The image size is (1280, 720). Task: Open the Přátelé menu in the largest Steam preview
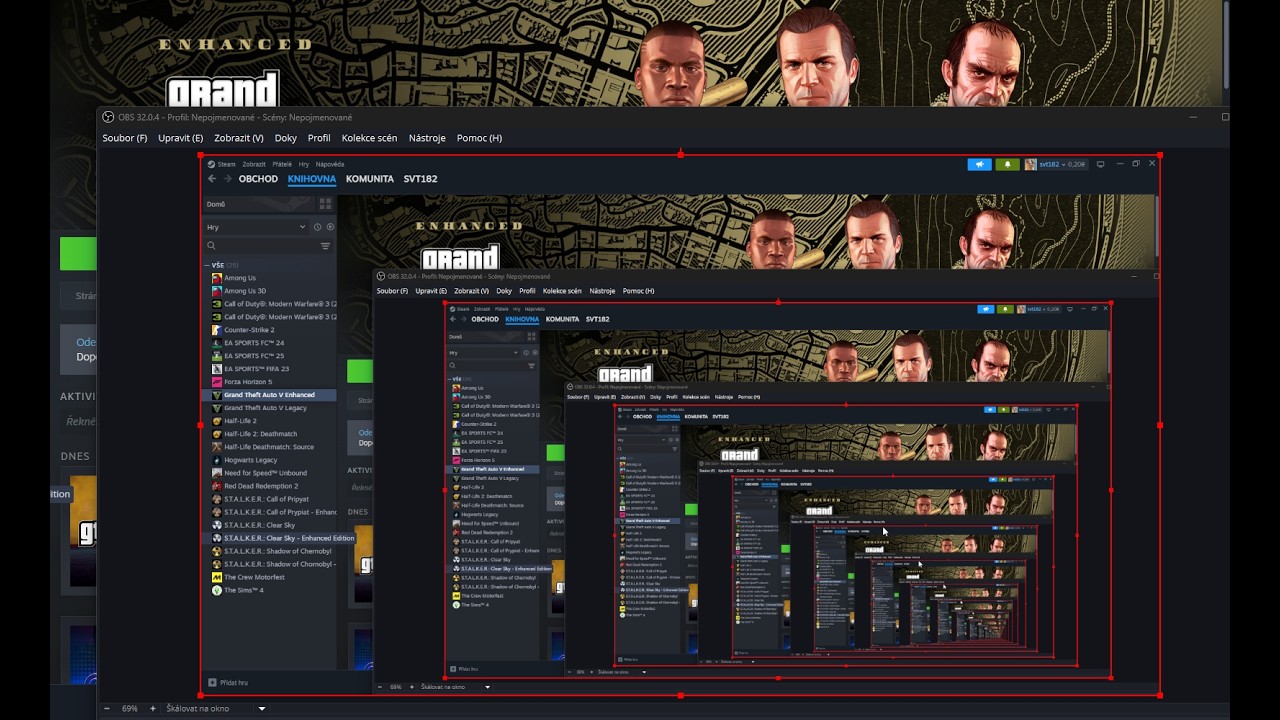click(282, 164)
